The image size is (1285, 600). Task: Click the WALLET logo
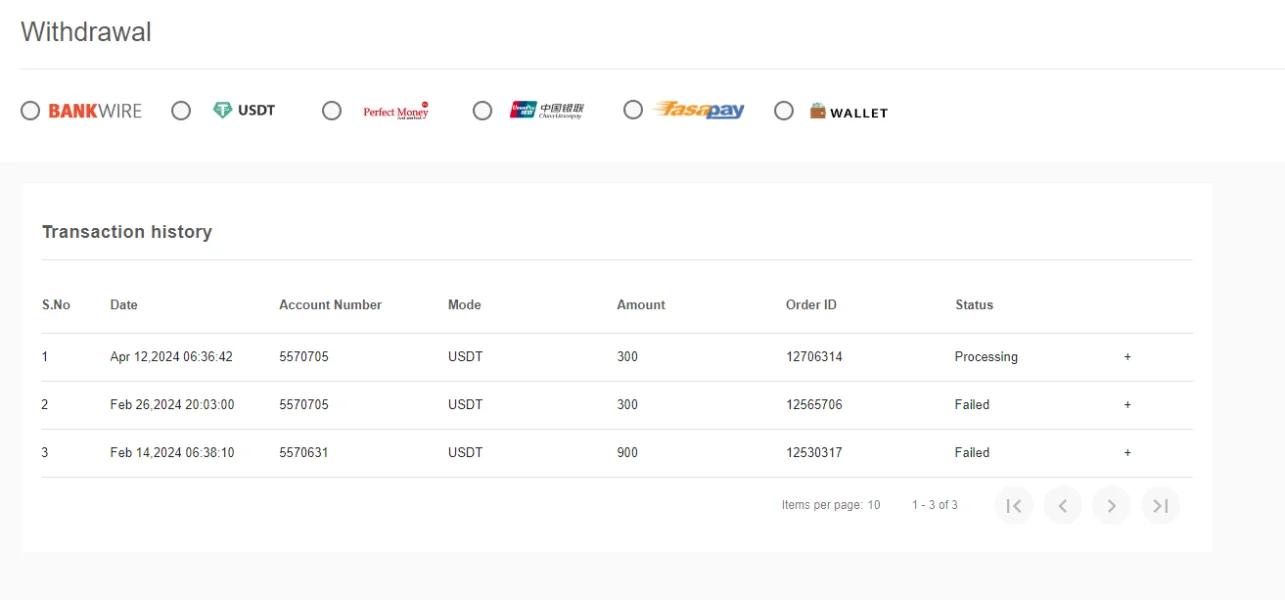(849, 112)
